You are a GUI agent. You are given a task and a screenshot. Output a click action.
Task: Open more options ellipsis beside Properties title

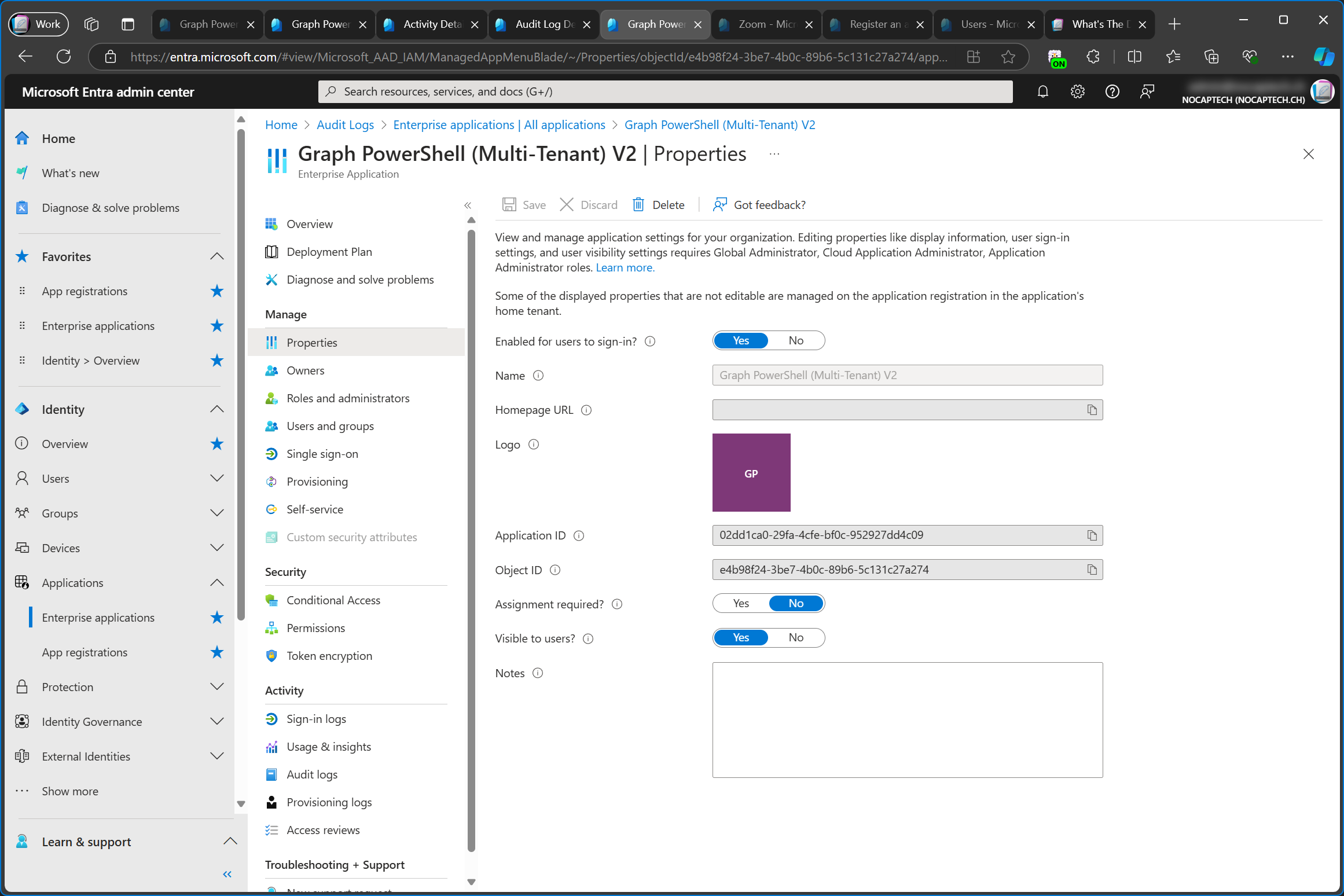tap(774, 154)
